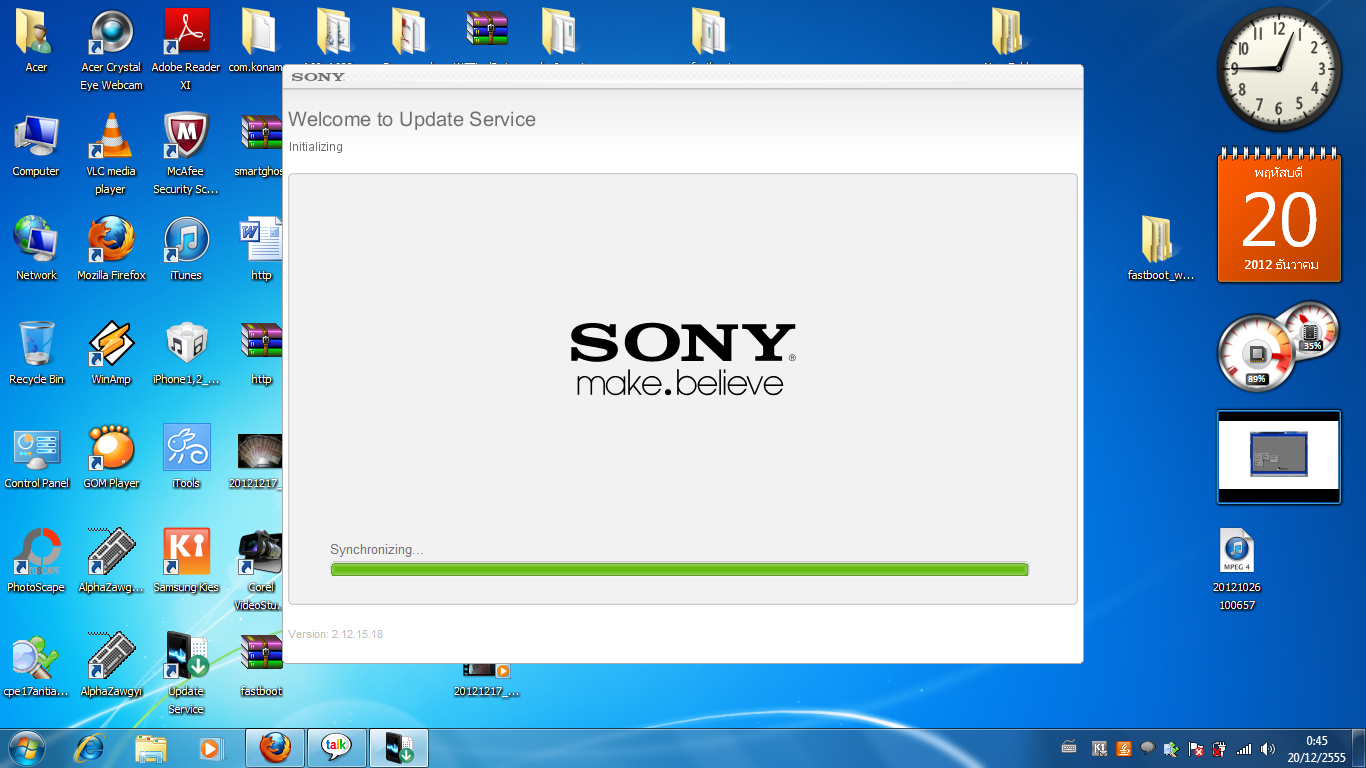Launch iTools desktop icon
This screenshot has width=1366, height=768.
(186, 456)
